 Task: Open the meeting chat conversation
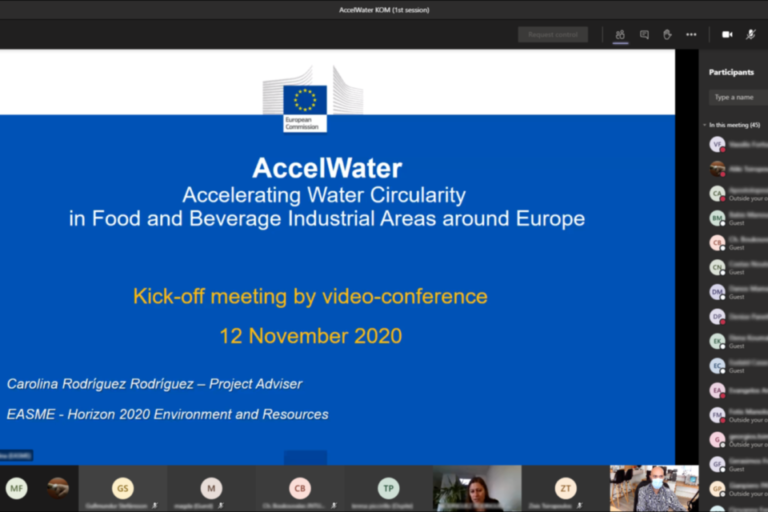pos(644,34)
